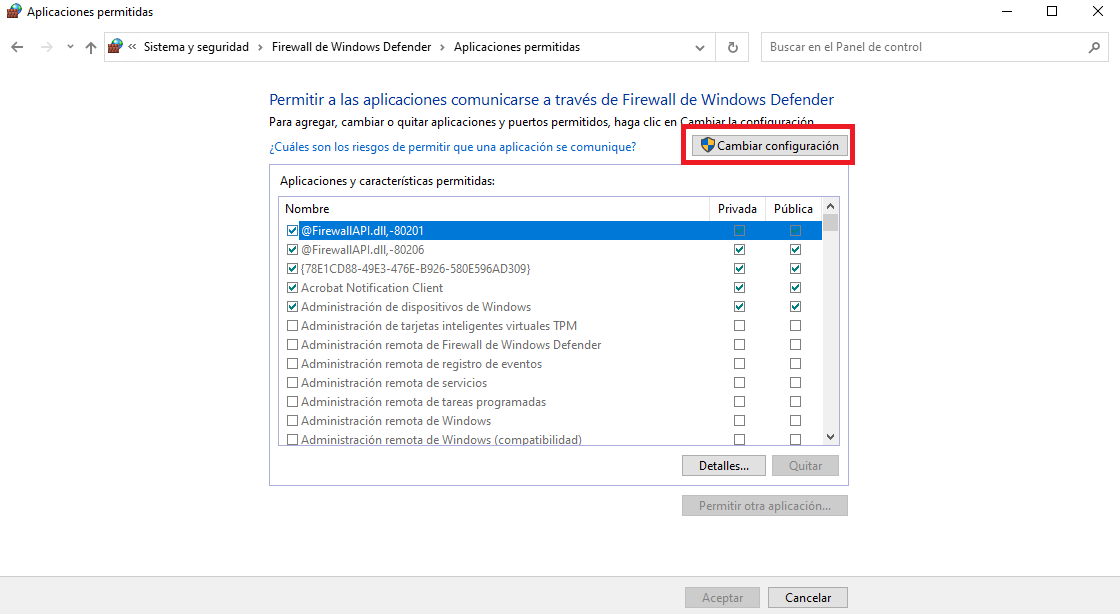Screen dimensions: 1120x614
Task: Check Administración remota de Windows row checkbox
Action: pos(292,421)
